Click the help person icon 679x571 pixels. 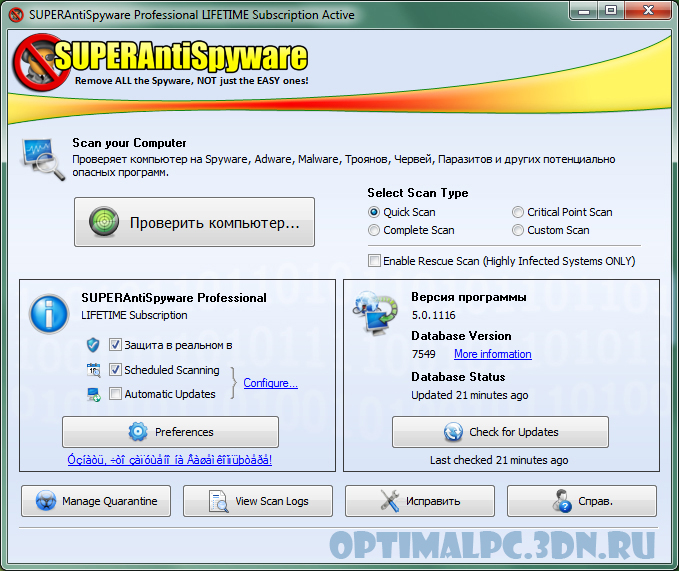pyautogui.click(x=562, y=501)
